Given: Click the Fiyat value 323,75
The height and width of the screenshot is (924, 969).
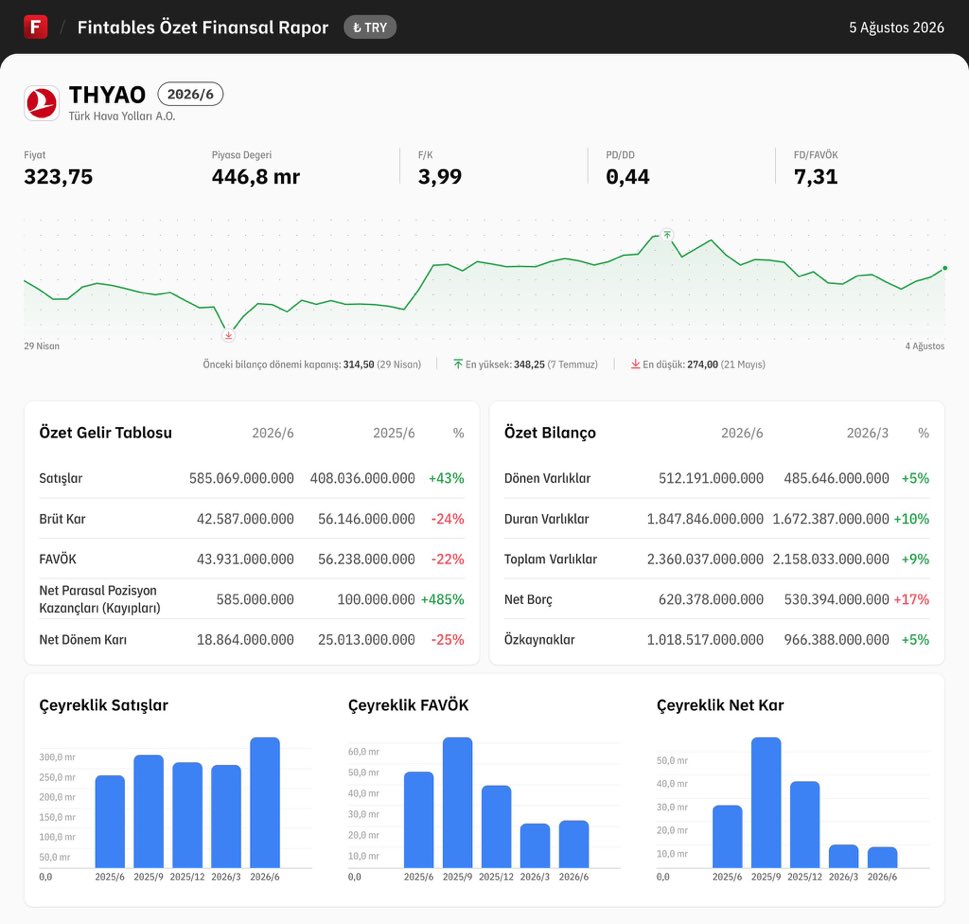Looking at the screenshot, I should coord(58,177).
